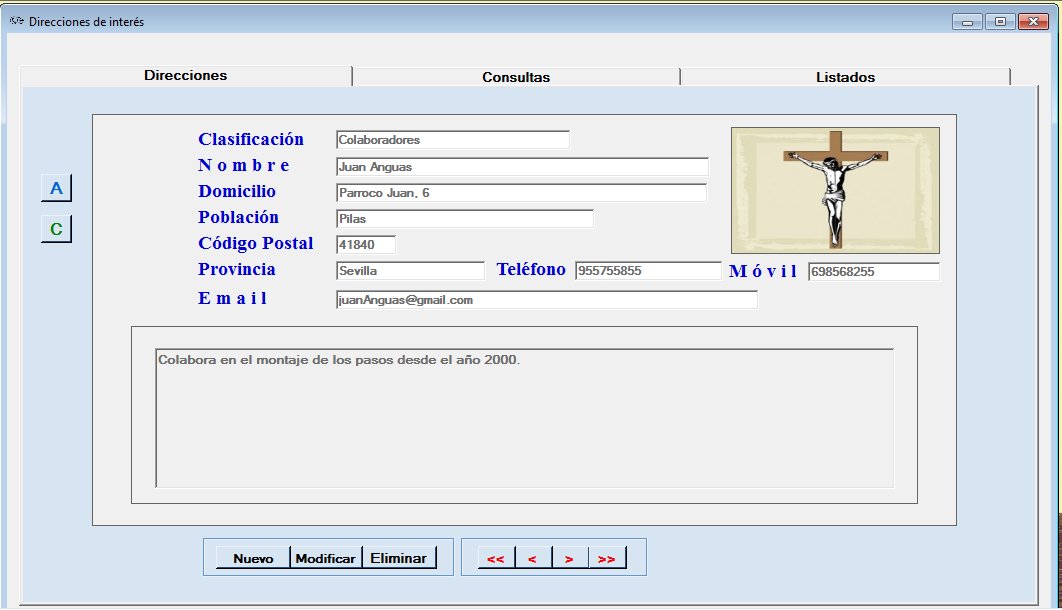Click the Modificar button
The image size is (1062, 610).
pos(326,559)
